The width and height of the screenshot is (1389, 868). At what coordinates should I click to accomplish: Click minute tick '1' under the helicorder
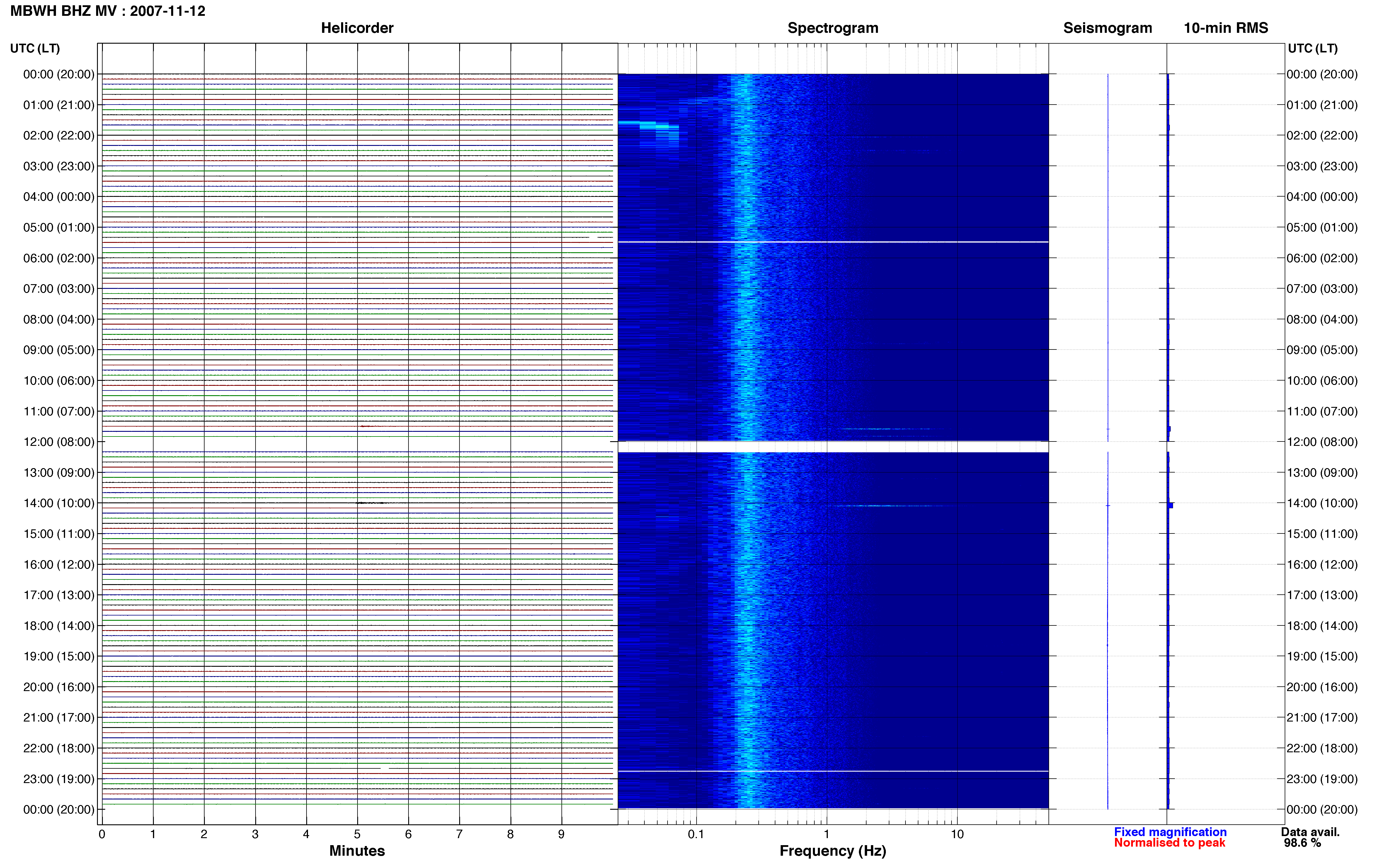coord(153,834)
